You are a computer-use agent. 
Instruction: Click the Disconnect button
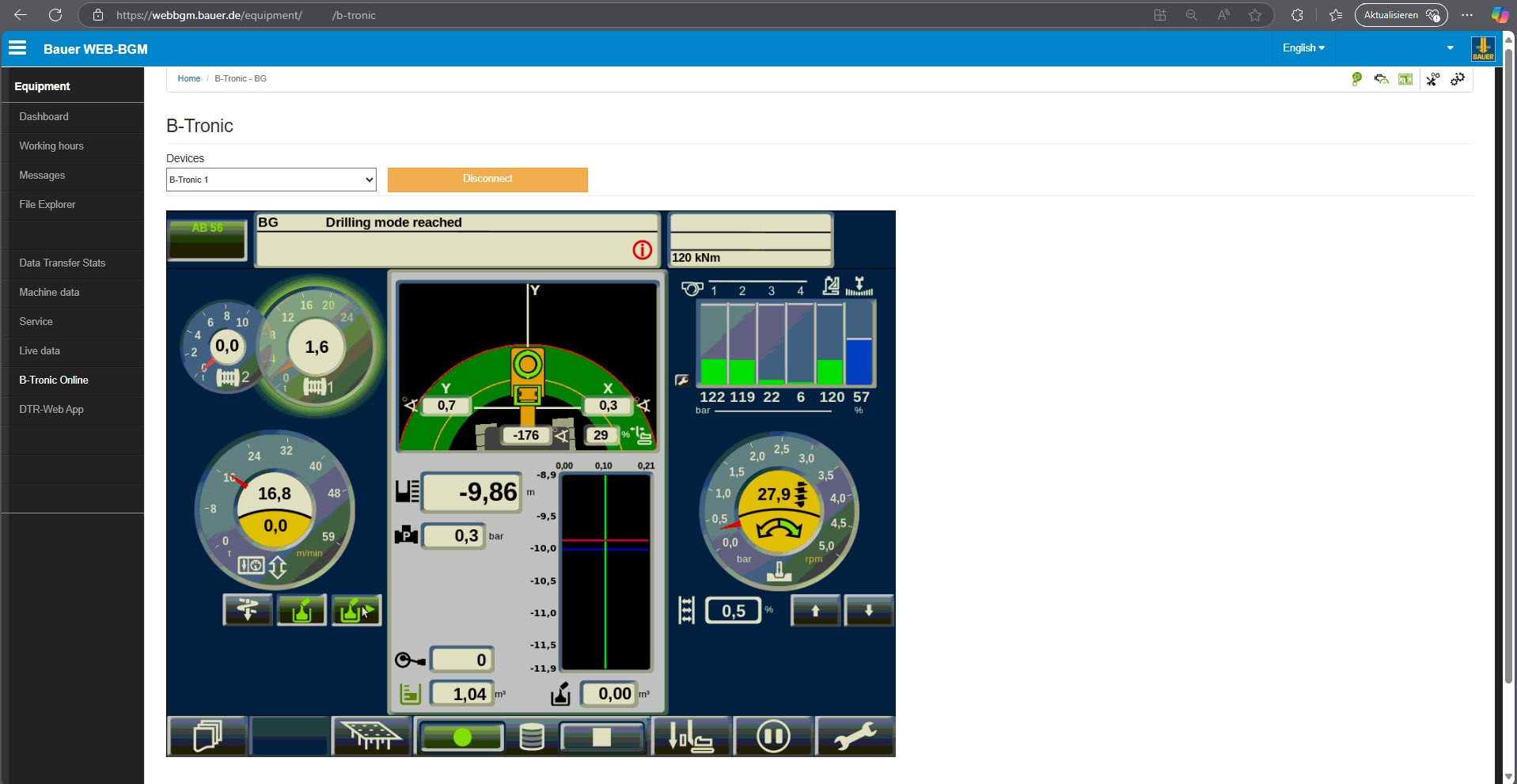pos(487,180)
